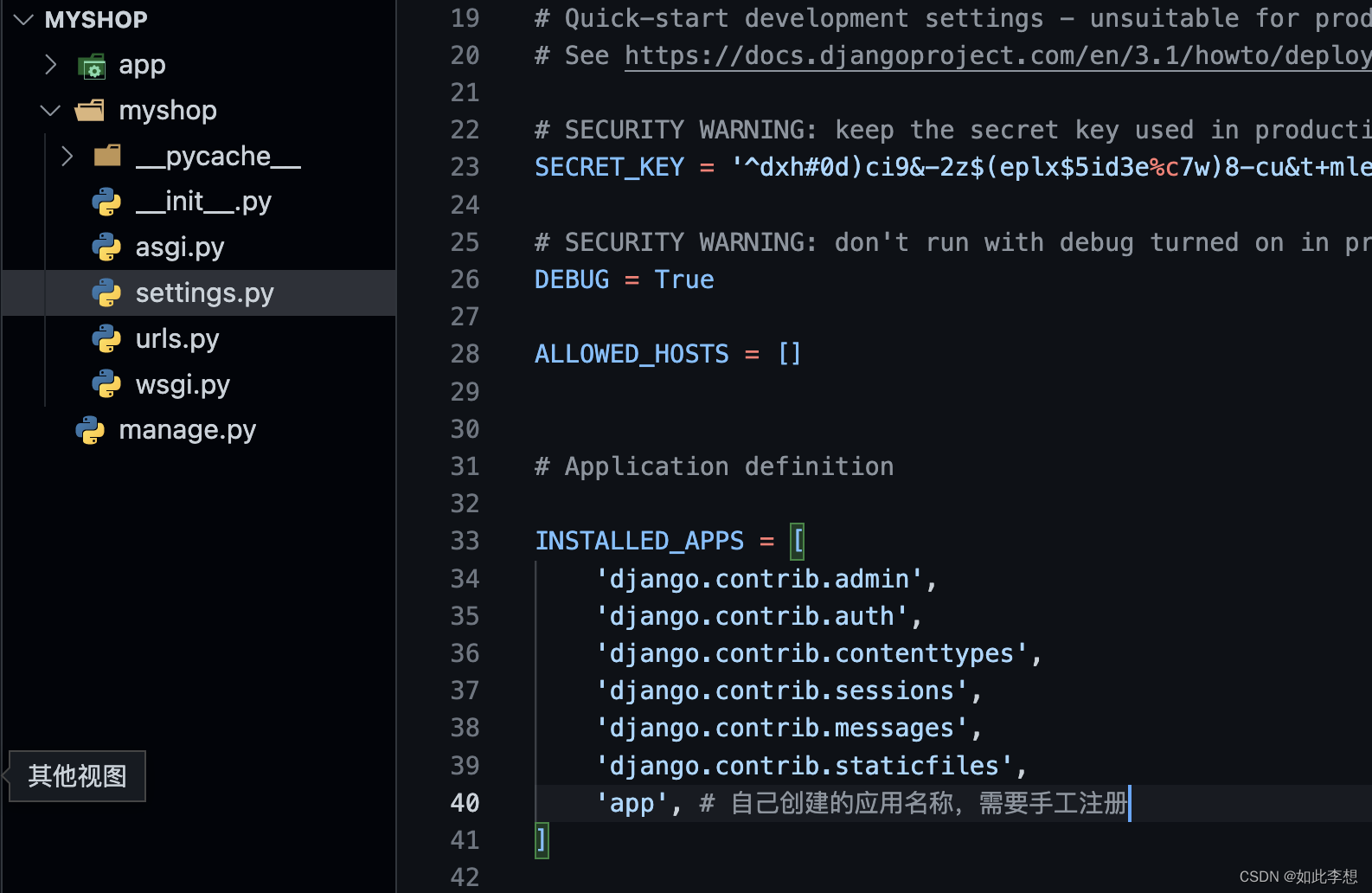Image resolution: width=1372 pixels, height=893 pixels.
Task: Click the opening bracket after INSTALLED_APPS
Action: point(798,541)
